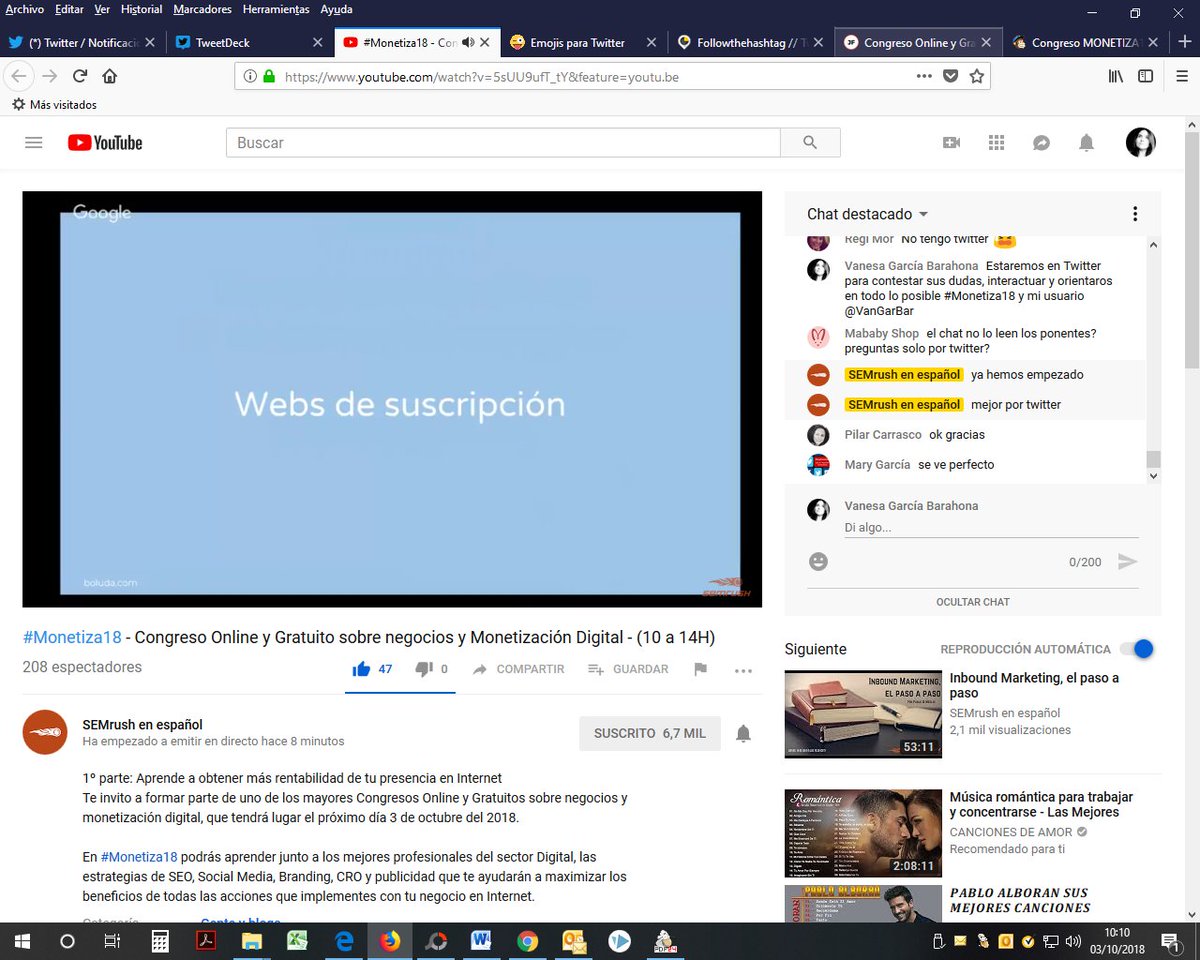Screen dimensions: 1200x960
Task: Open the site info padlock icon
Action: pos(268,76)
